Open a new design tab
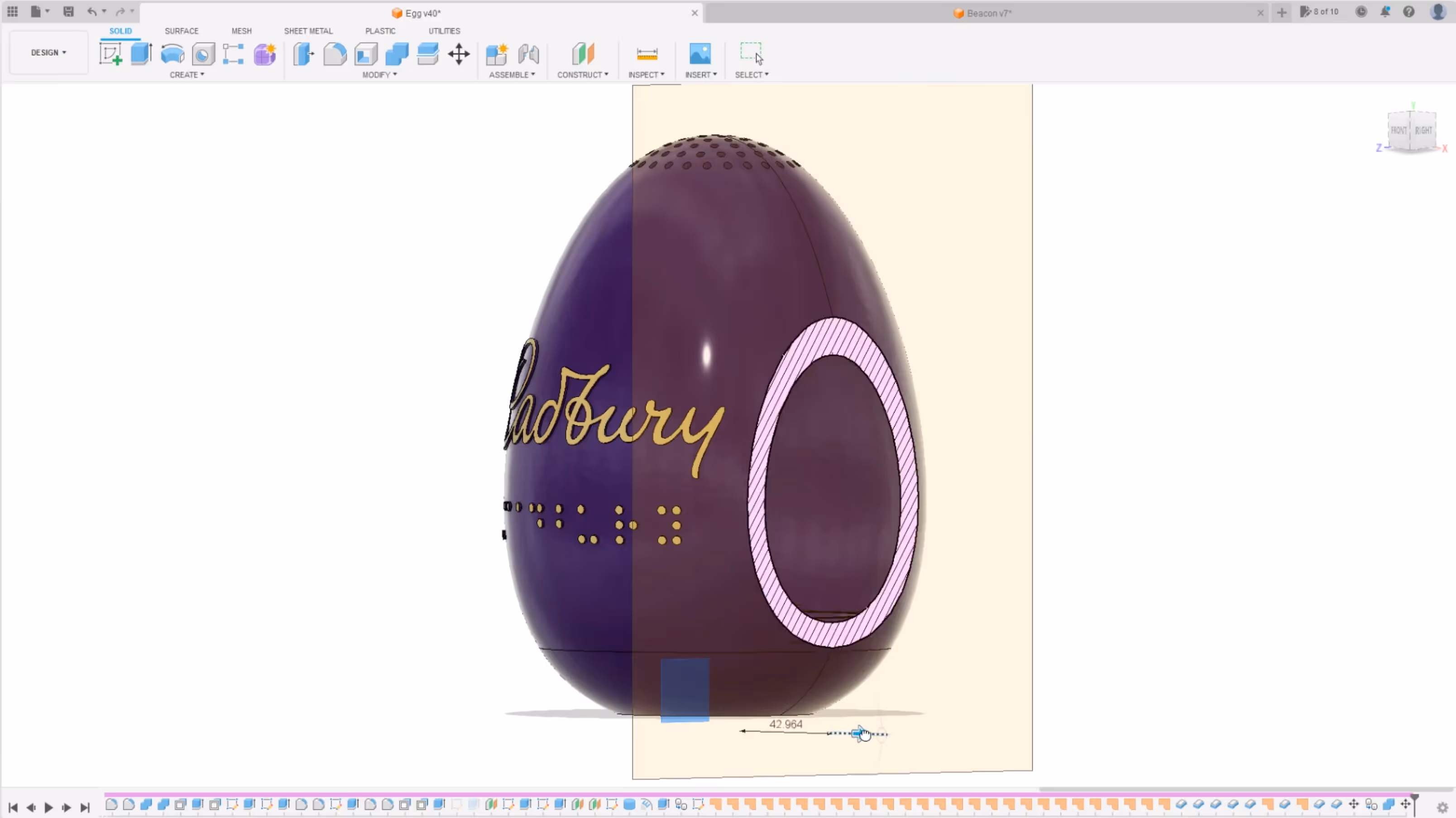The image size is (1456, 818). pos(1281,12)
